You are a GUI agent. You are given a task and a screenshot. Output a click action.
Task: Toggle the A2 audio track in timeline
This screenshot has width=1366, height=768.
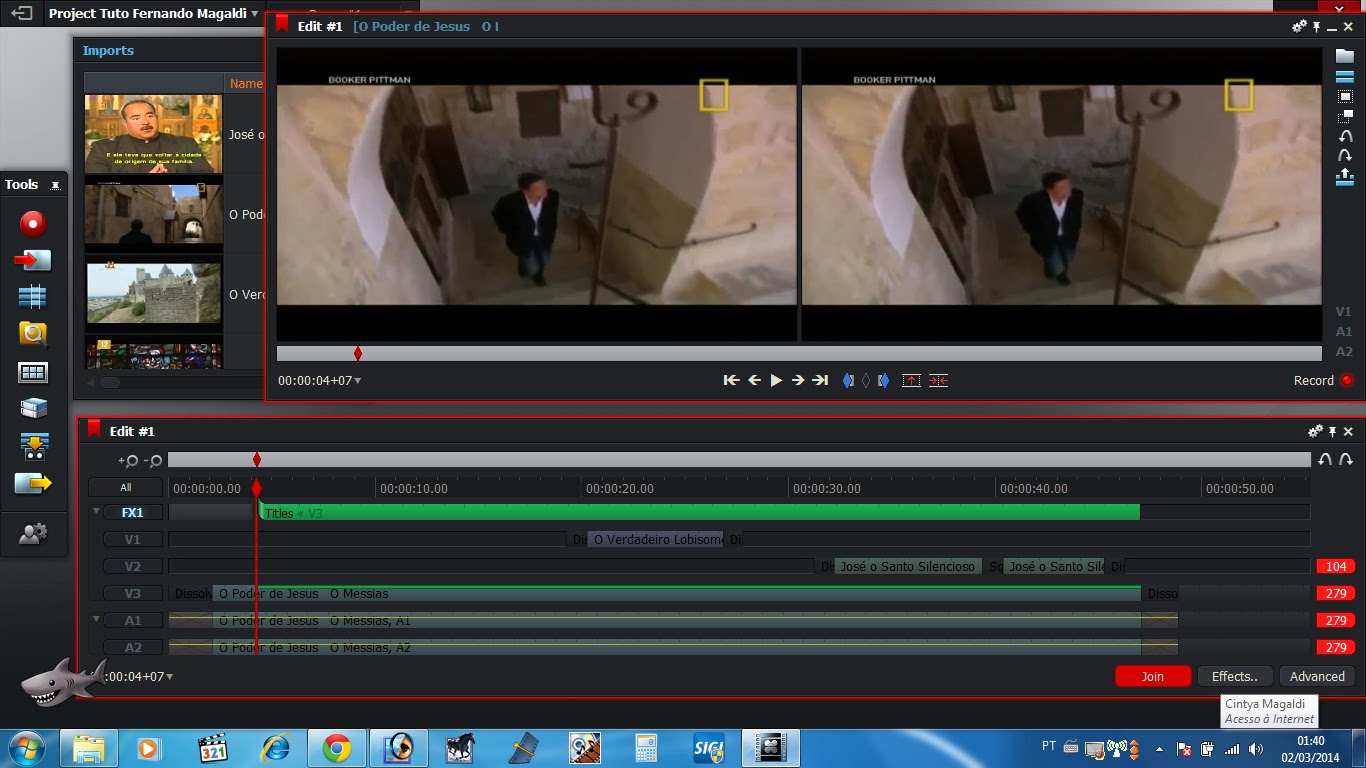pos(133,648)
